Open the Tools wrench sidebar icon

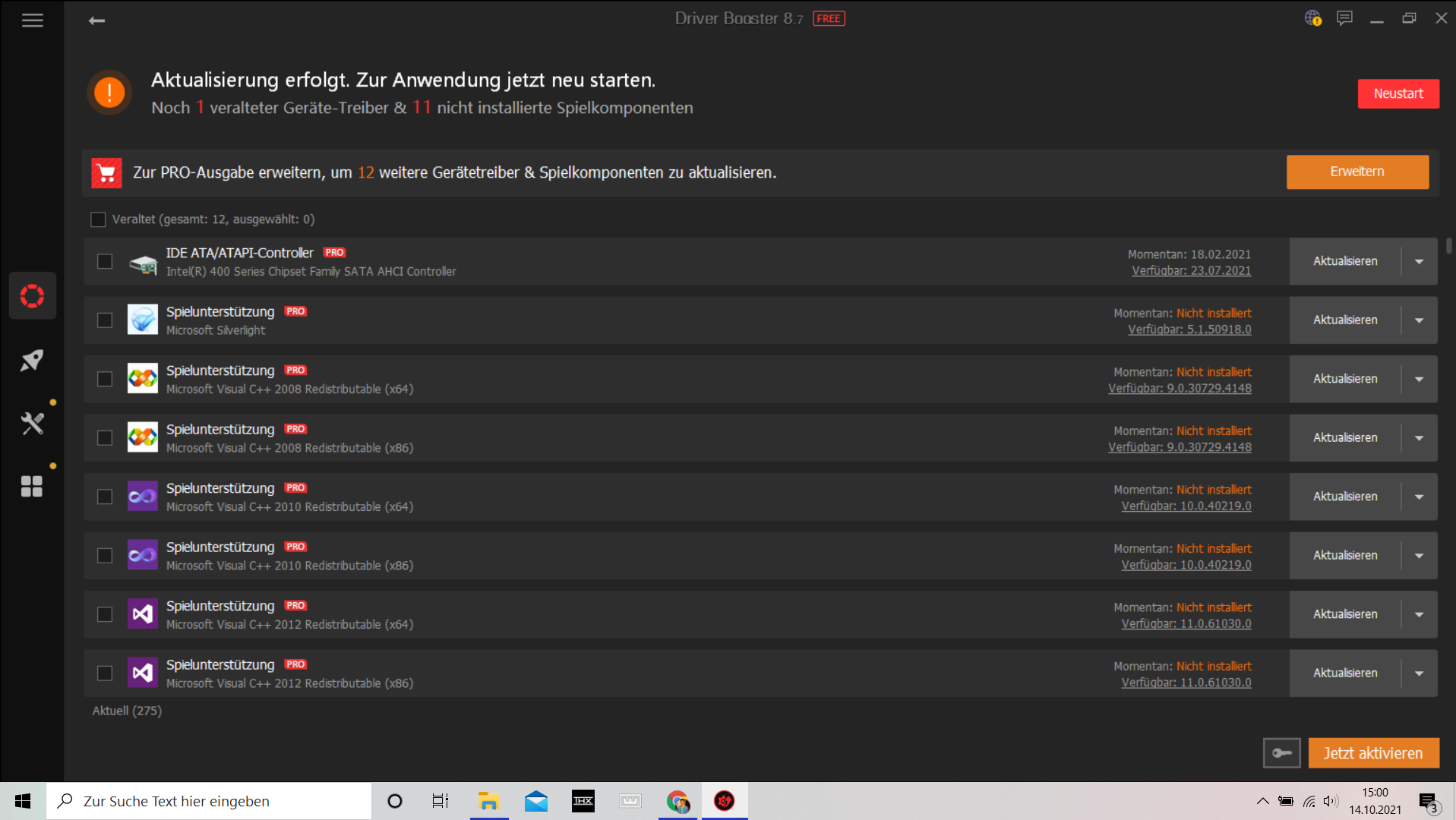[32, 423]
